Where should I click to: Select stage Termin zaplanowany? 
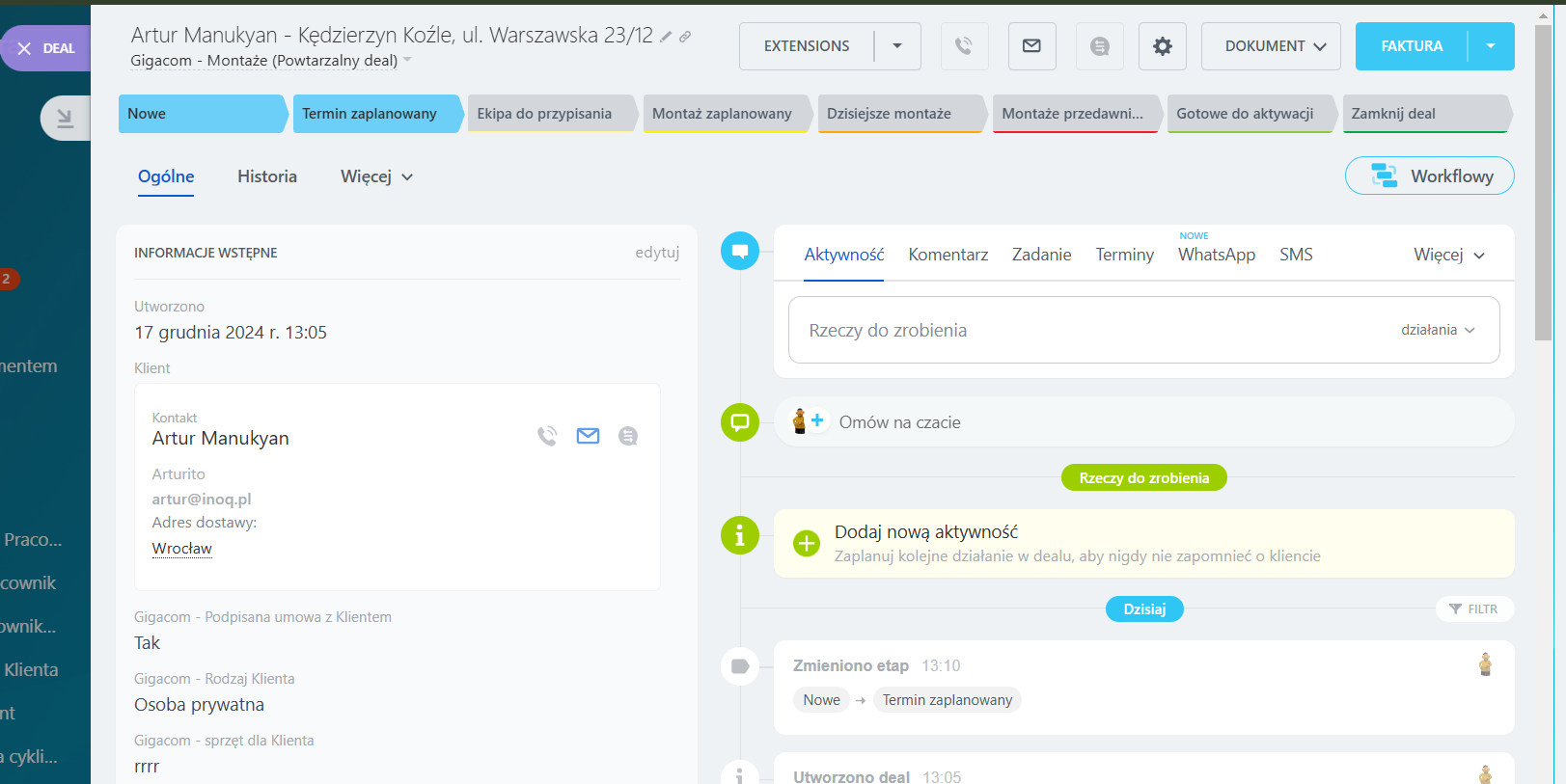click(377, 114)
